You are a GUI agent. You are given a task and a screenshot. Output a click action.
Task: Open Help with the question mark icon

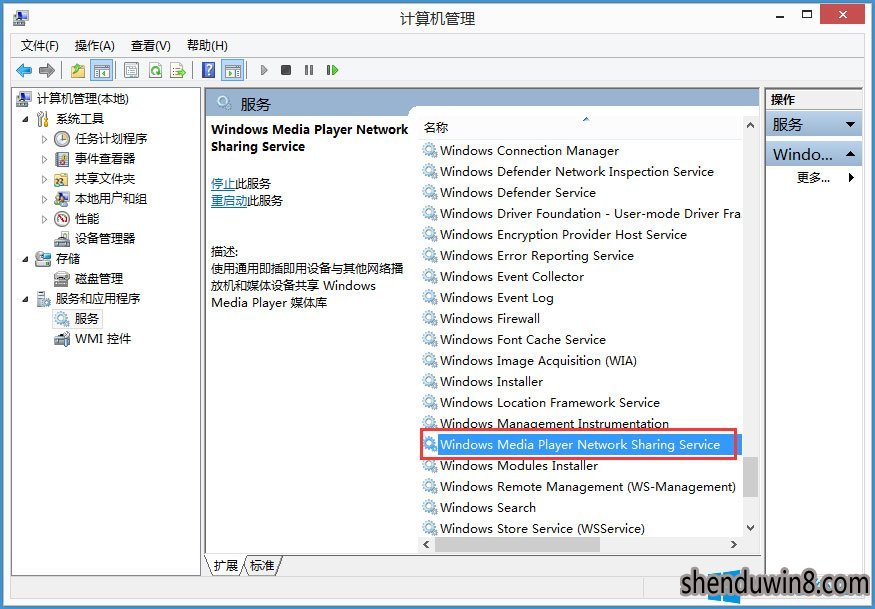(209, 70)
